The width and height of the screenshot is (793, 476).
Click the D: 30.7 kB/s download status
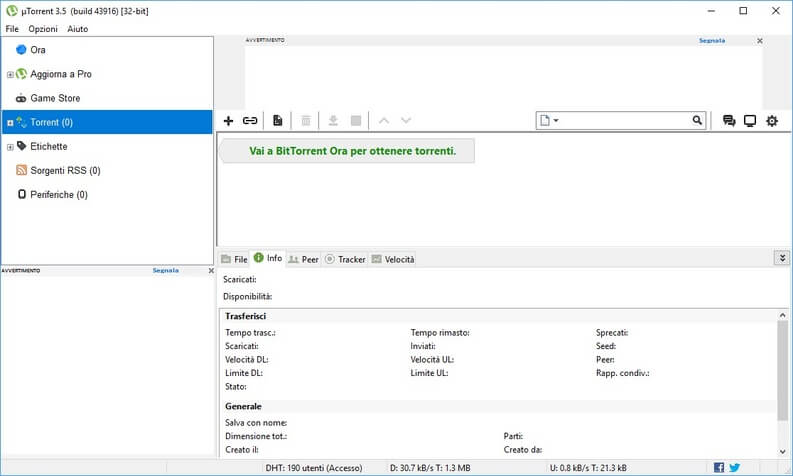(x=430, y=468)
